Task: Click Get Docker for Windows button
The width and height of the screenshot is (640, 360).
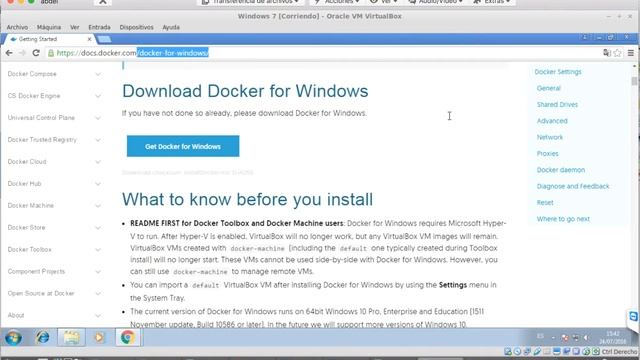Action: click(183, 146)
